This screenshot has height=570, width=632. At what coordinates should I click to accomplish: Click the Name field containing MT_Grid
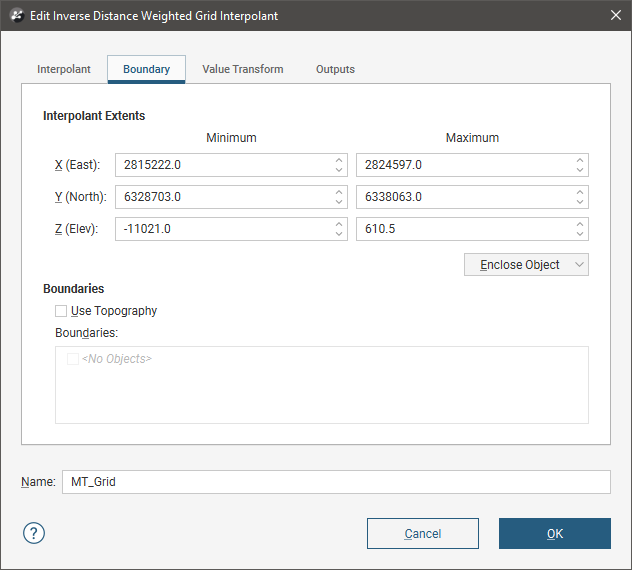pos(335,482)
